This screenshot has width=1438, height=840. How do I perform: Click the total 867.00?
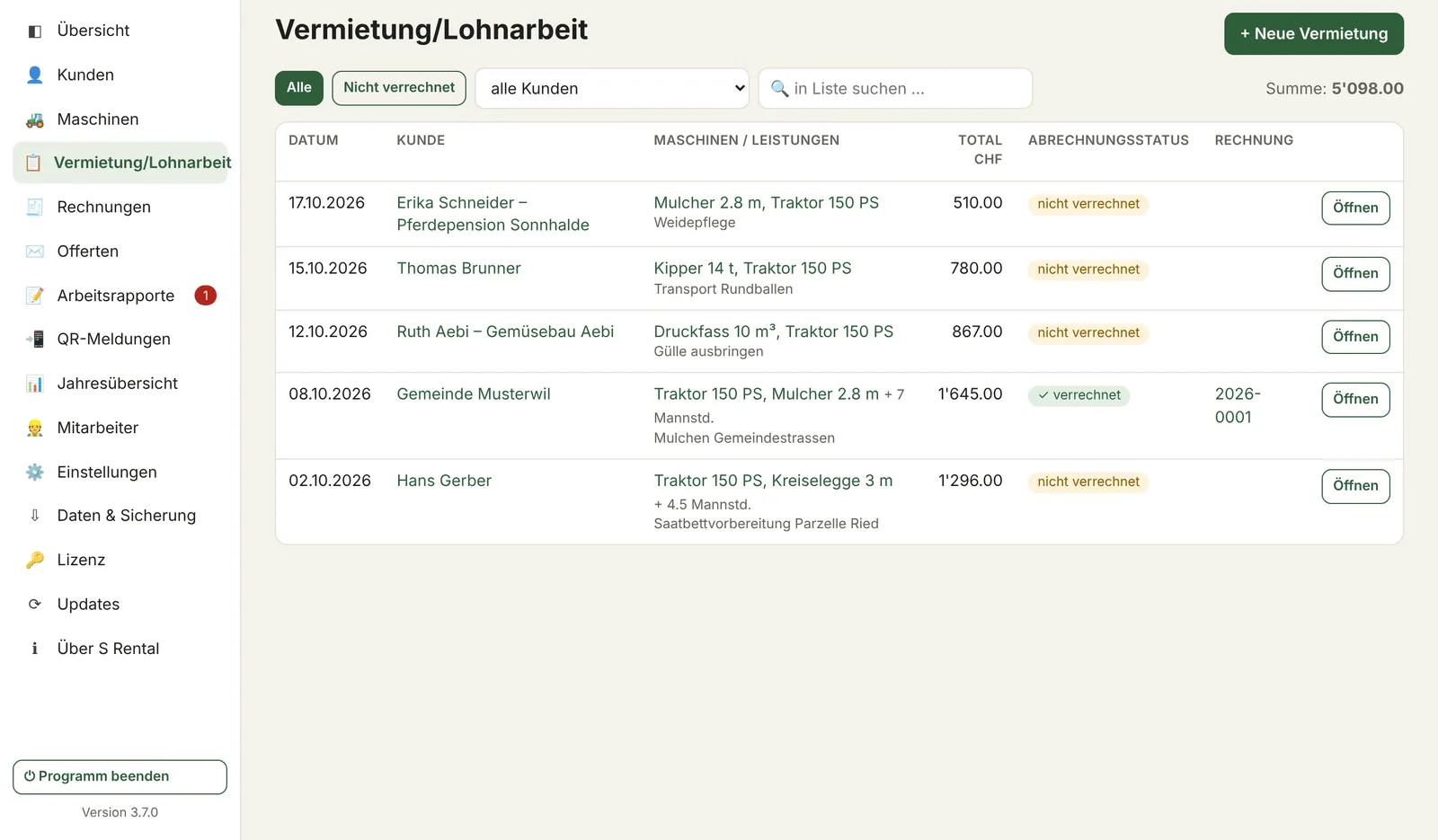pos(977,332)
